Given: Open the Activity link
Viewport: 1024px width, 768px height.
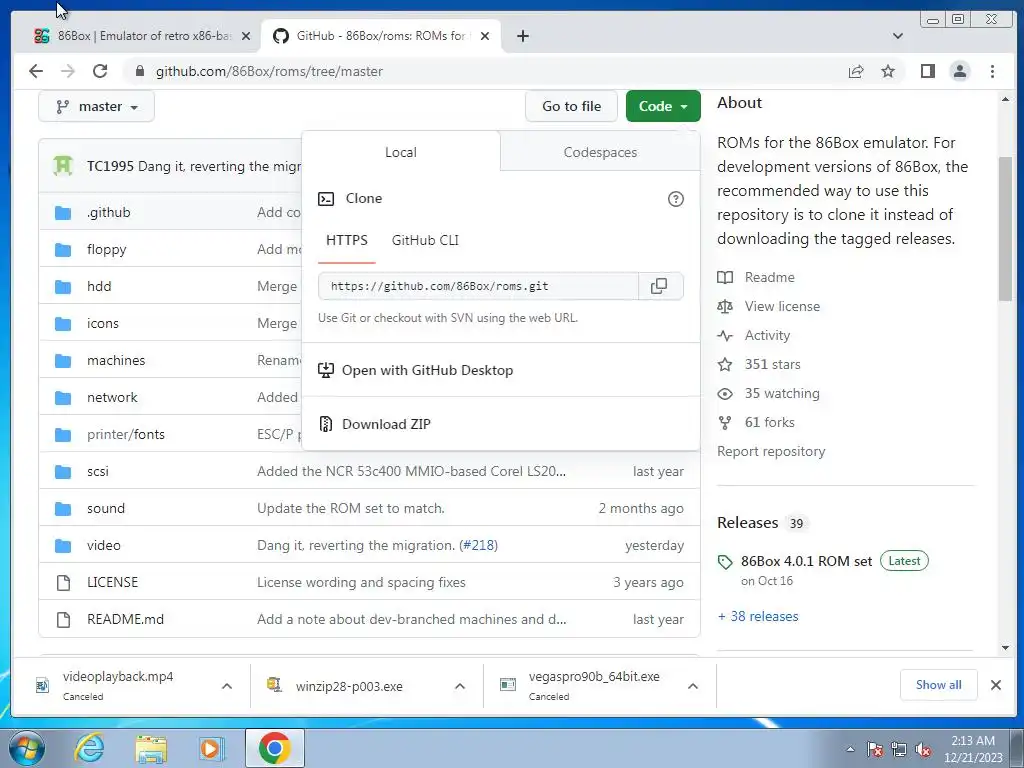Looking at the screenshot, I should pos(754,336).
